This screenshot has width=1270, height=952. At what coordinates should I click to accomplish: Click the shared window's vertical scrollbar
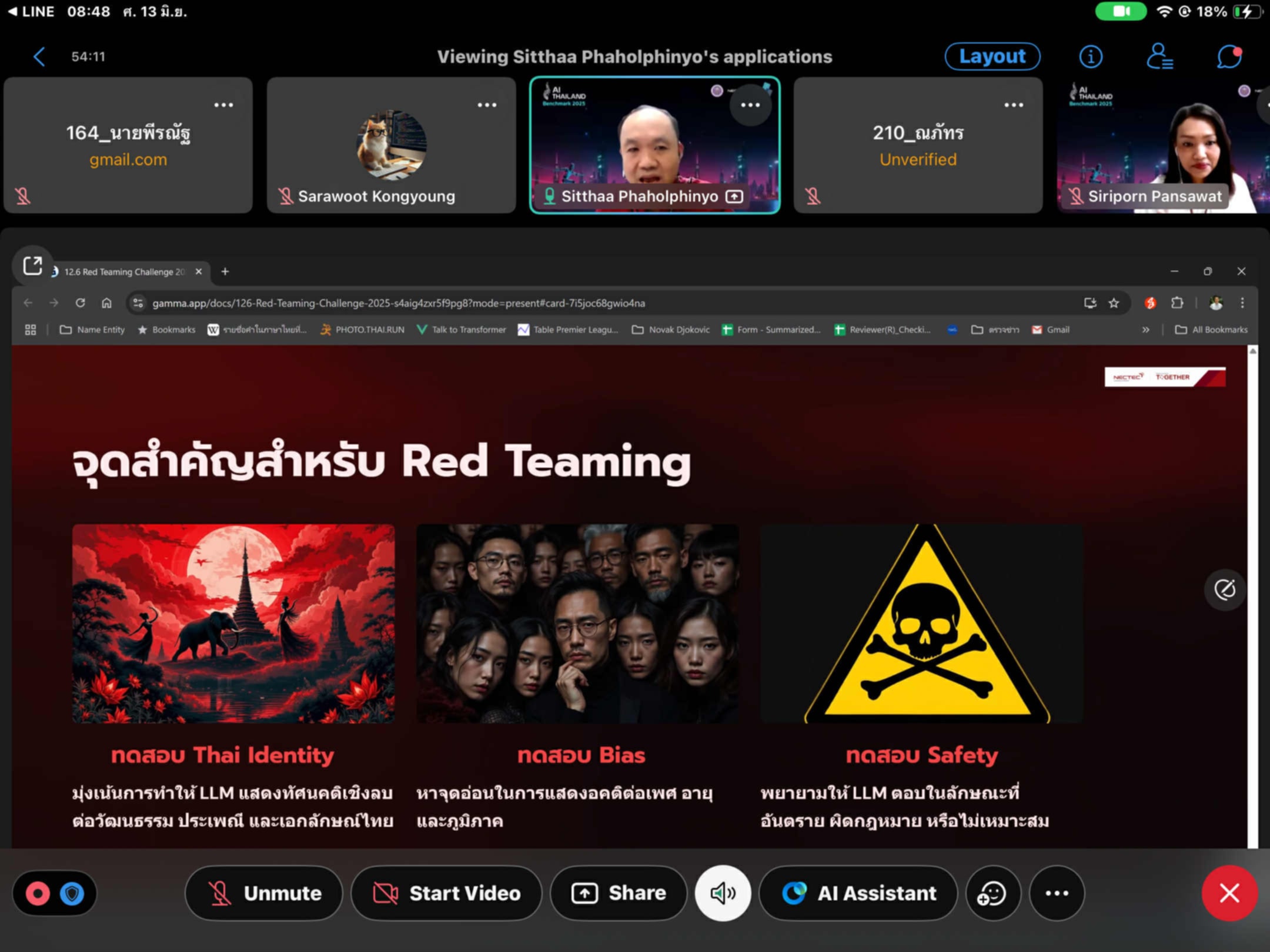[1252, 594]
